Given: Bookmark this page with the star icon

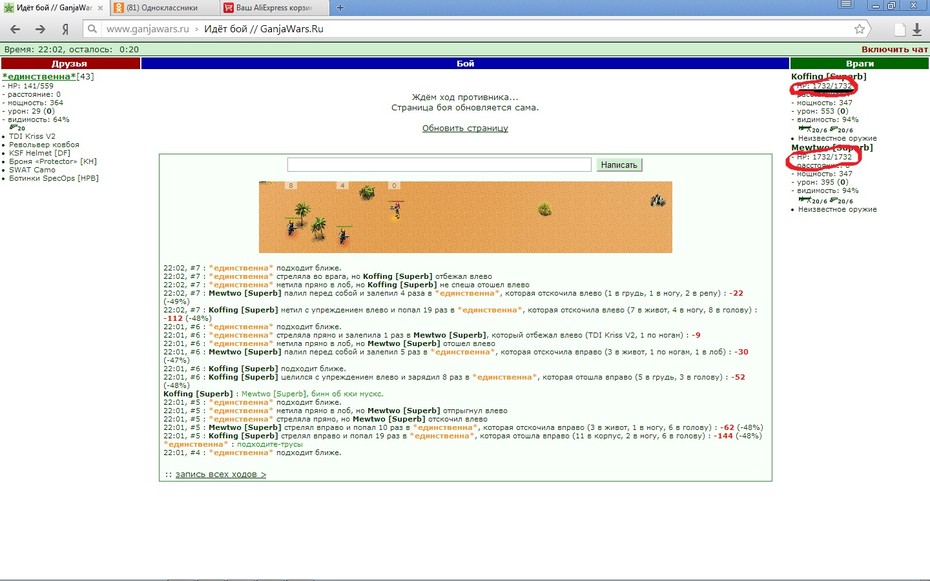Looking at the screenshot, I should pyautogui.click(x=859, y=29).
